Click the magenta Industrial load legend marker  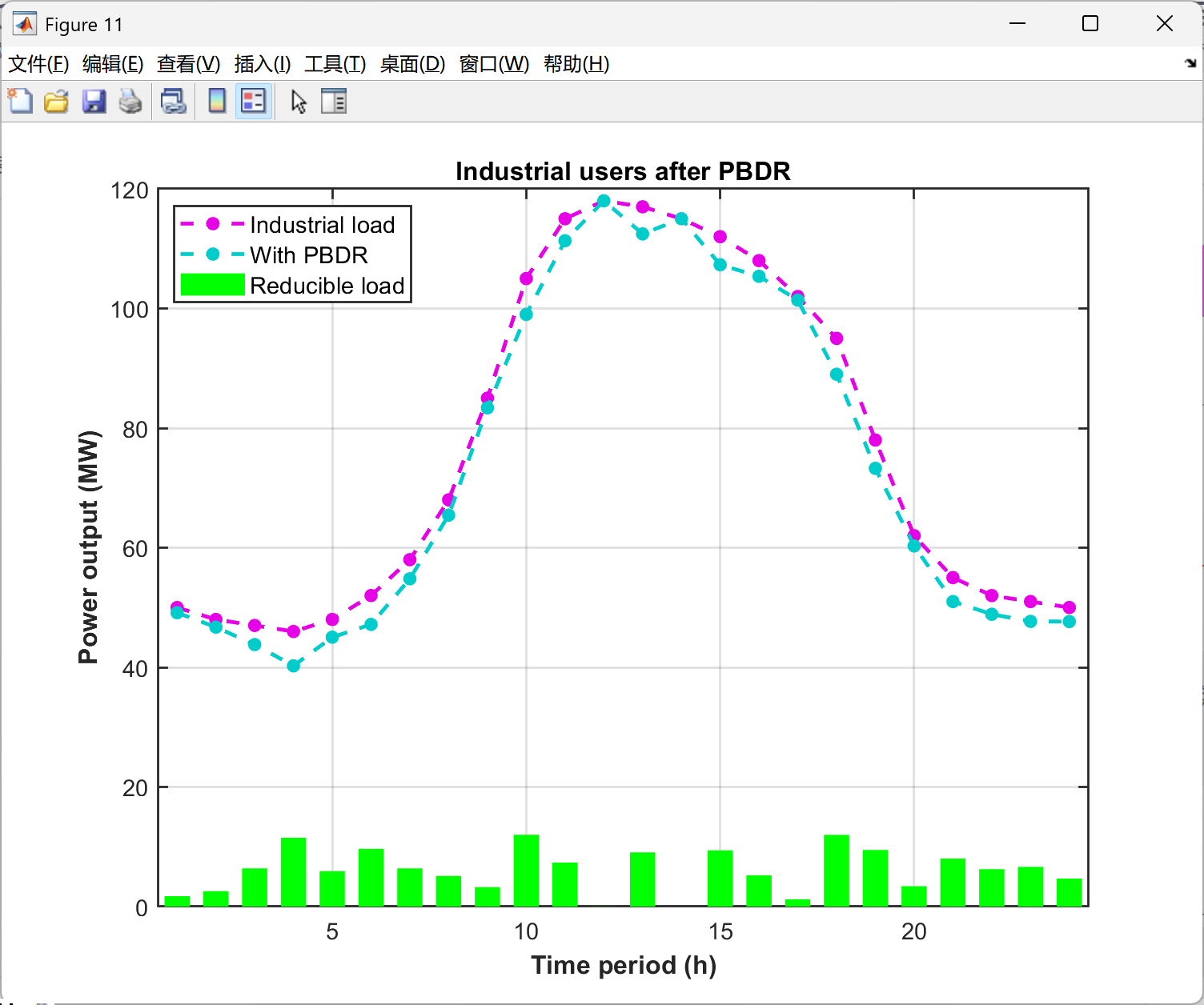coord(213,224)
